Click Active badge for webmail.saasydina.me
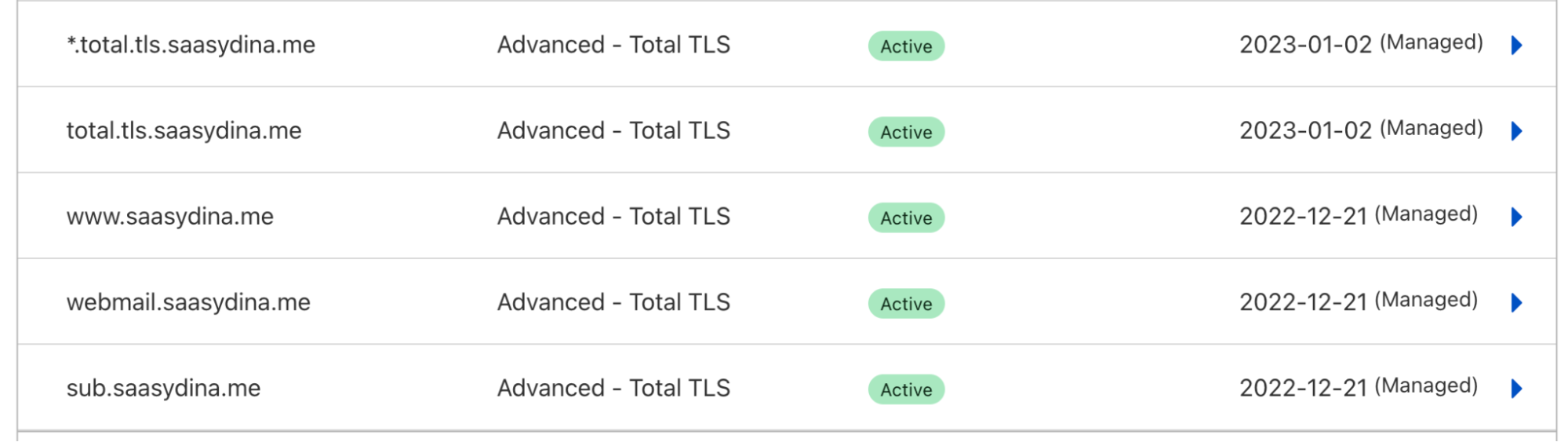This screenshot has width=1568, height=442. [906, 304]
